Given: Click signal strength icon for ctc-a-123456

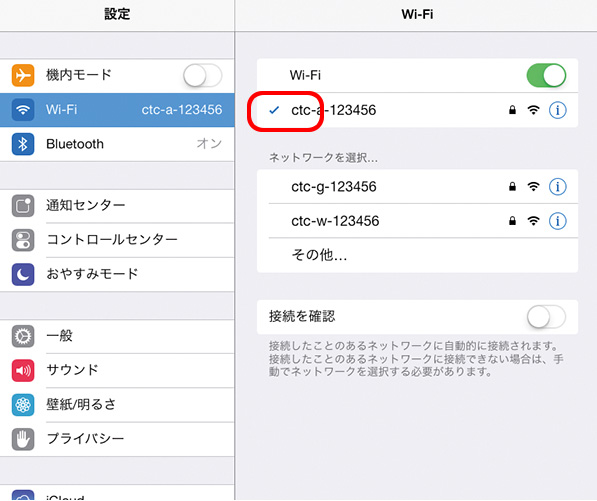Looking at the screenshot, I should 533,110.
